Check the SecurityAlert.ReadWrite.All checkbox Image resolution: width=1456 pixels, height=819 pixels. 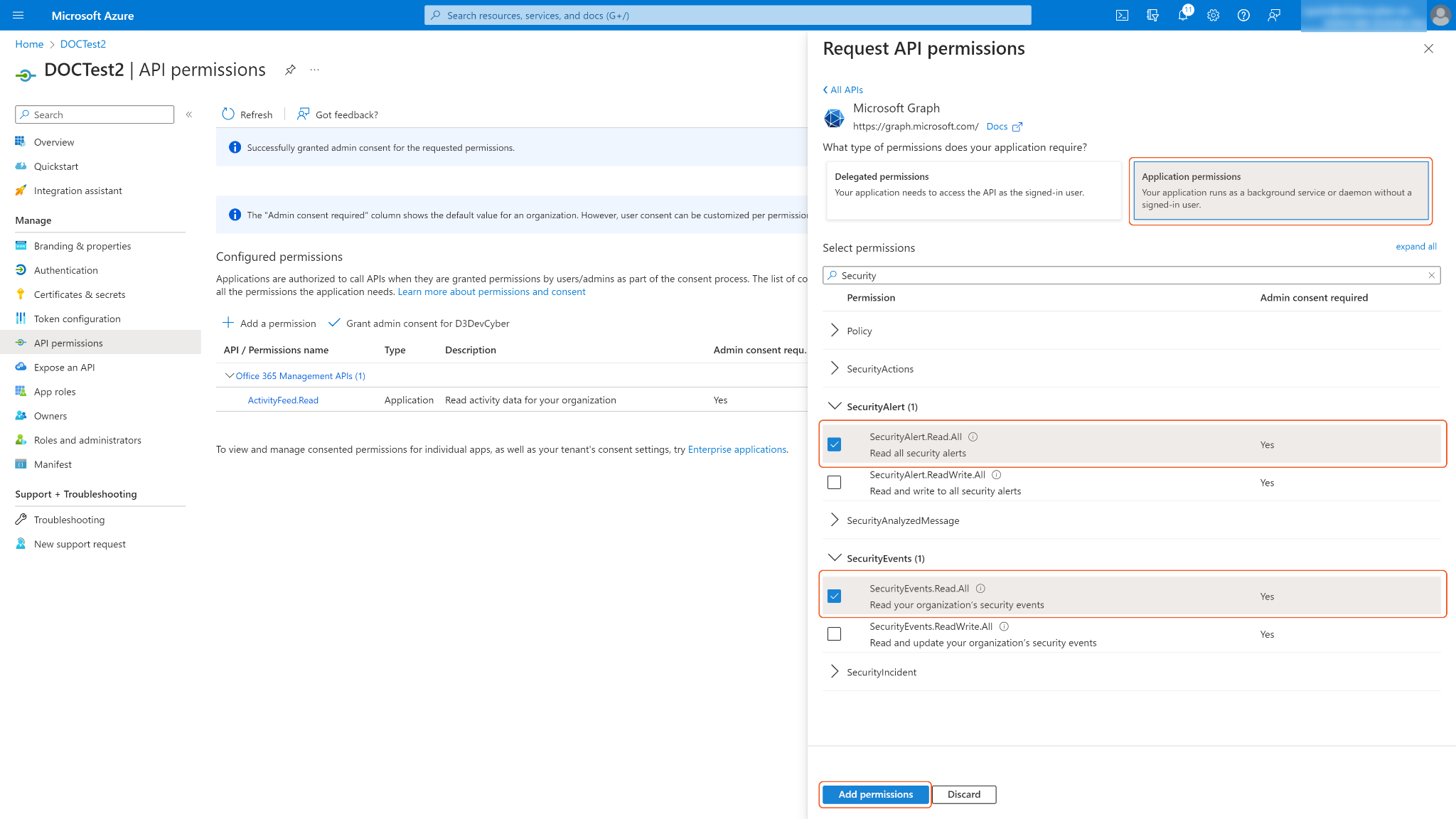[x=835, y=483]
